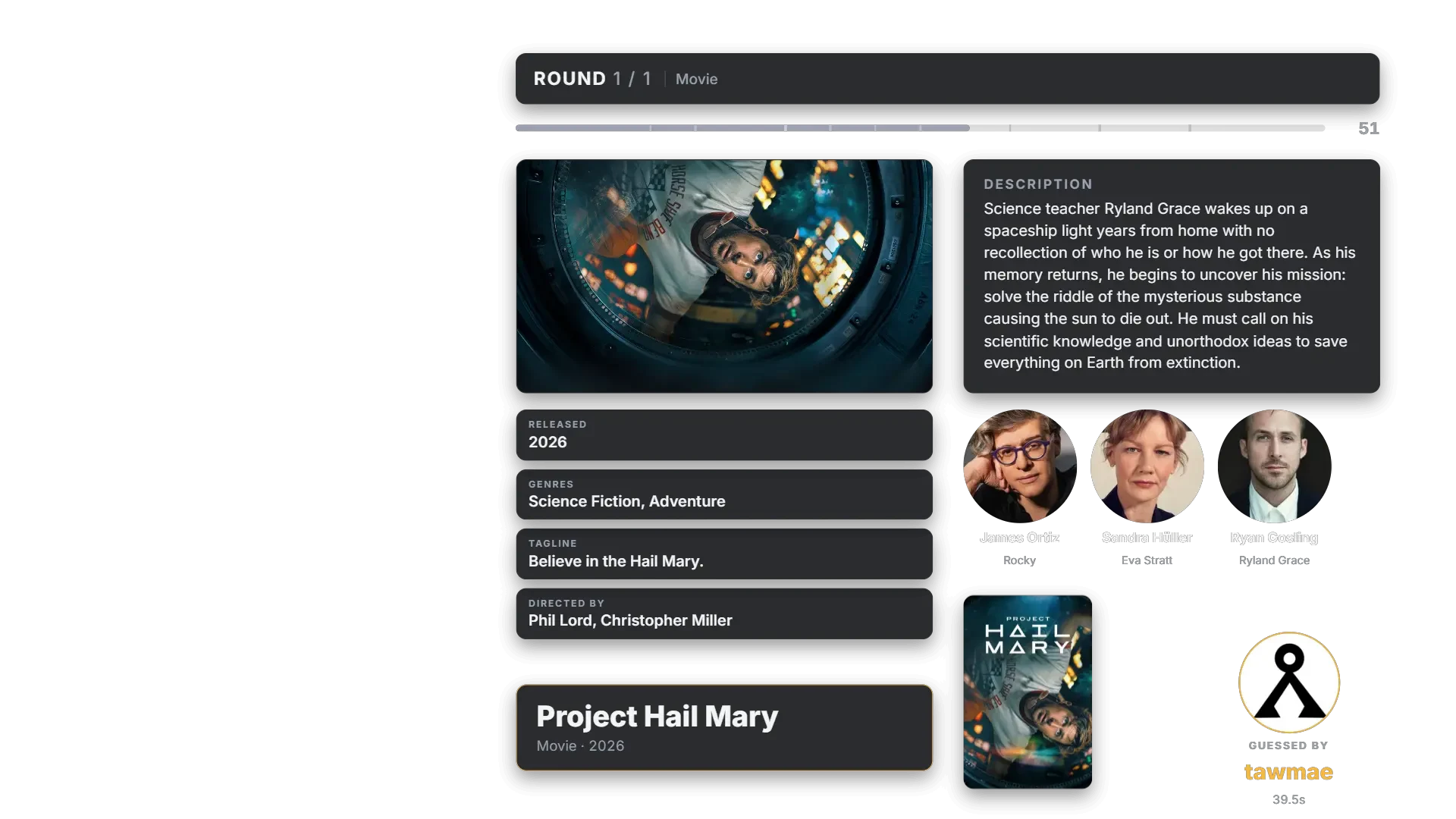1456x819 pixels.
Task: Select the Released 2026 info card
Action: (x=724, y=435)
